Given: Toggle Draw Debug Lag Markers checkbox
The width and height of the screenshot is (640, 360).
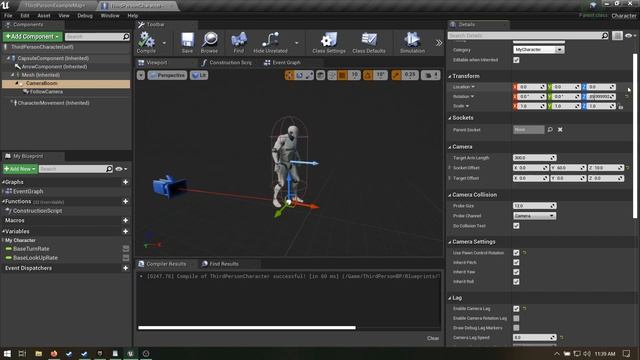Looking at the screenshot, I should (x=516, y=328).
